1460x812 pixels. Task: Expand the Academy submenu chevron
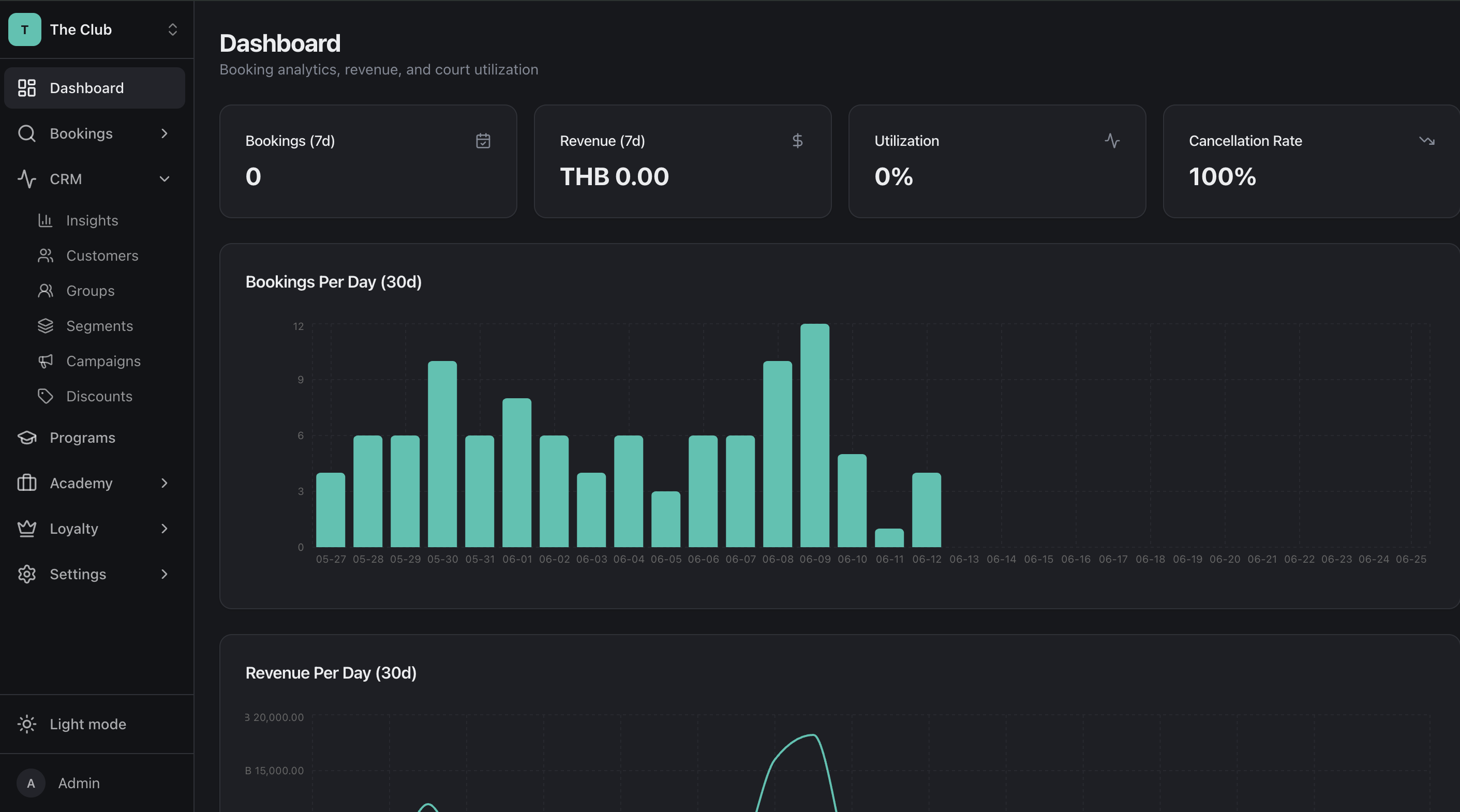pos(165,483)
